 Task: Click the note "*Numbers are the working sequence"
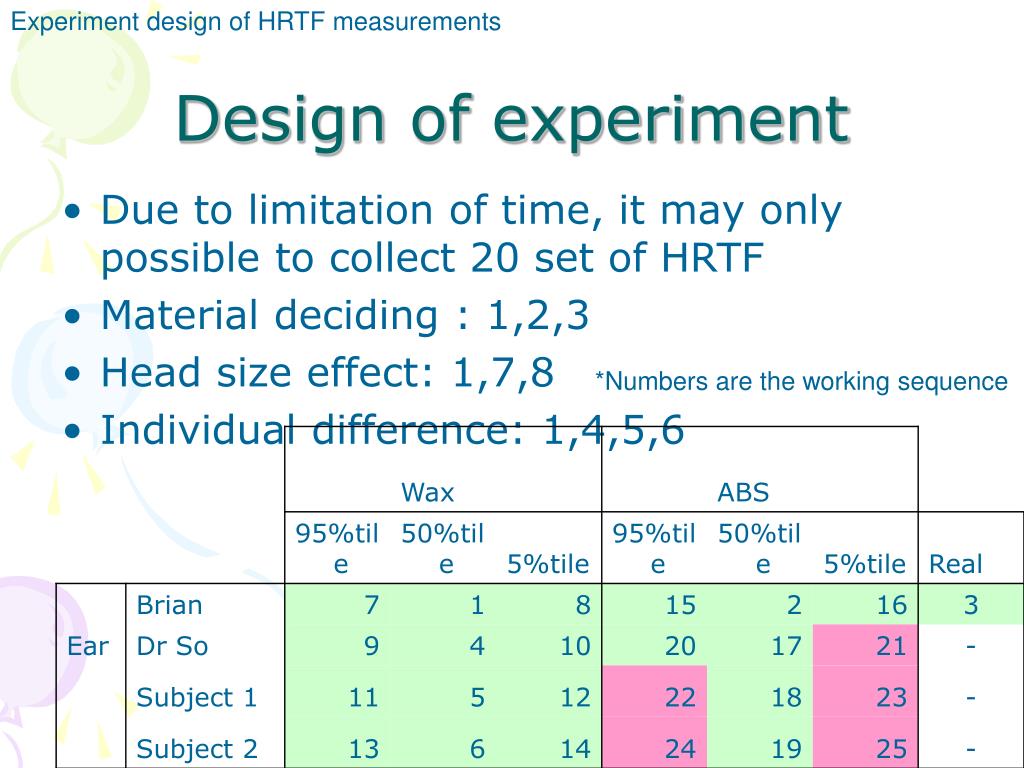[801, 381]
